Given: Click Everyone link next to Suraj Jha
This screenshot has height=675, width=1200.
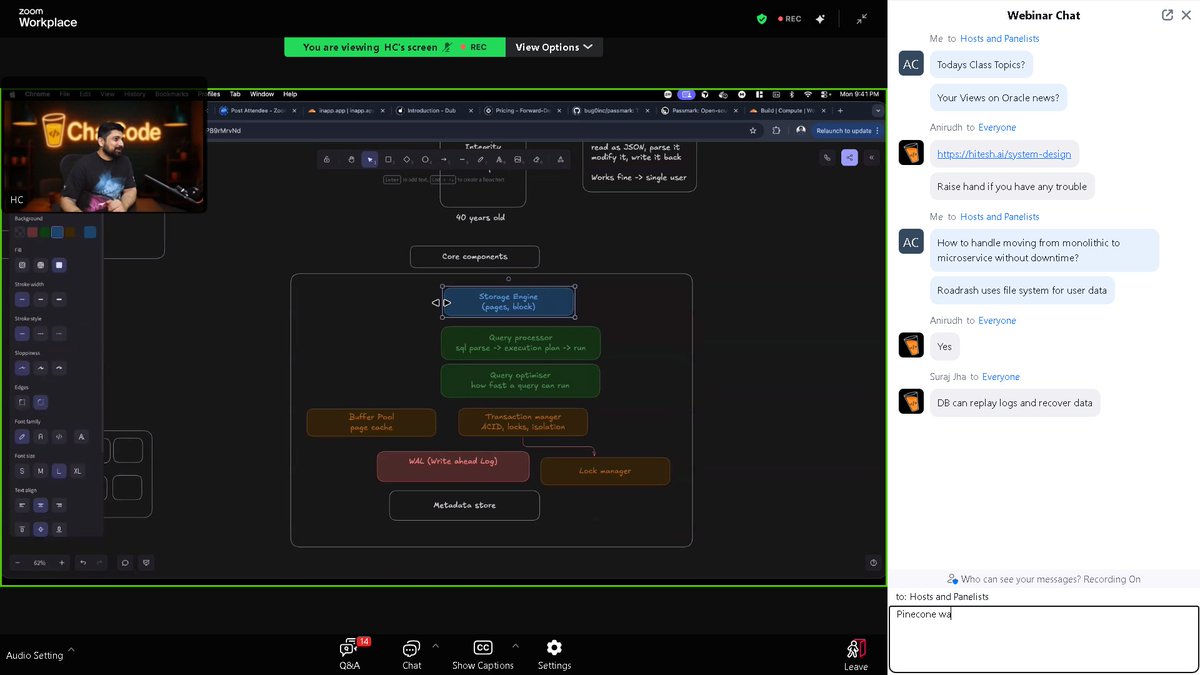Looking at the screenshot, I should pyautogui.click(x=1001, y=377).
